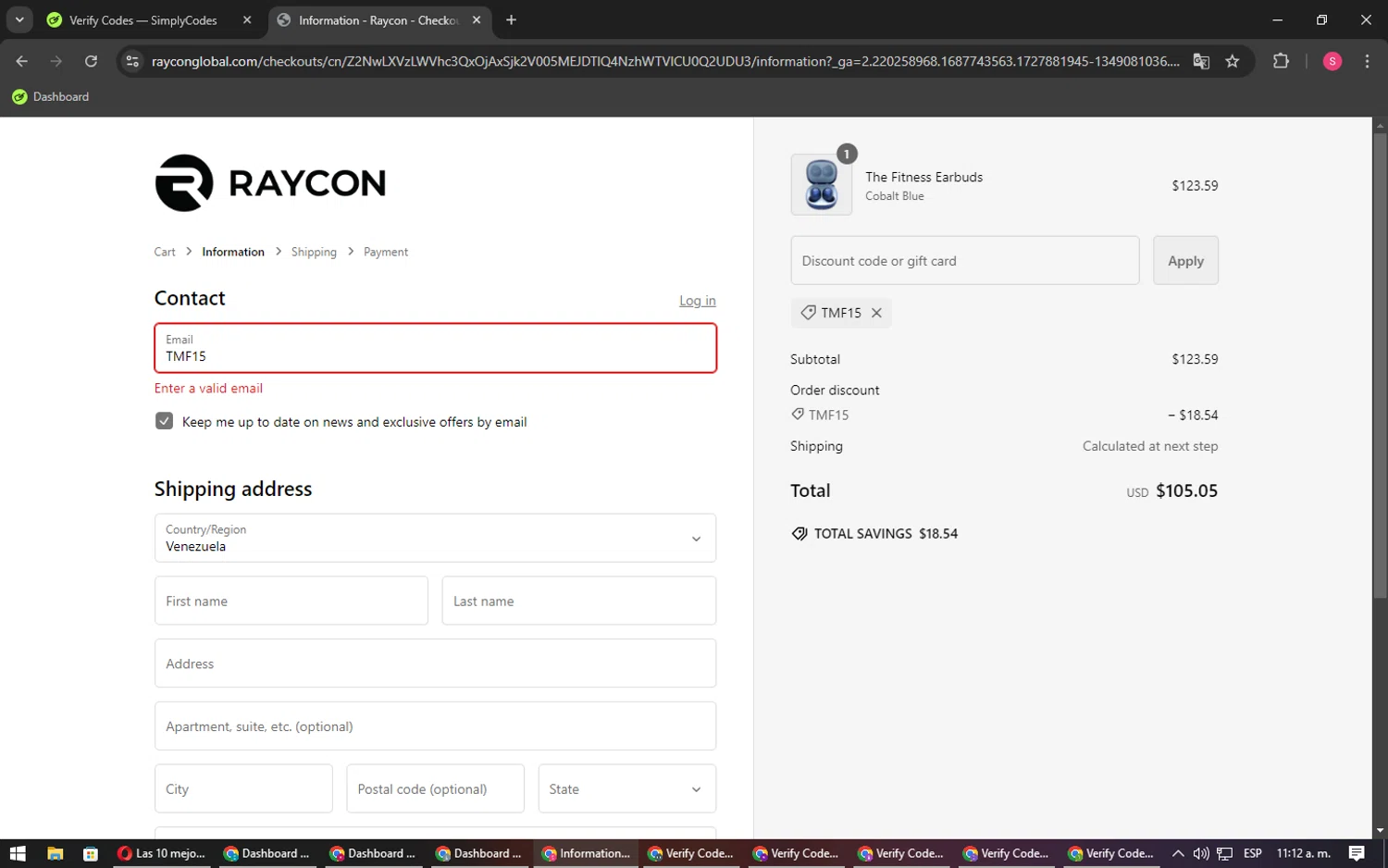Expand the State dropdown
The width and height of the screenshot is (1388, 868).
627,788
